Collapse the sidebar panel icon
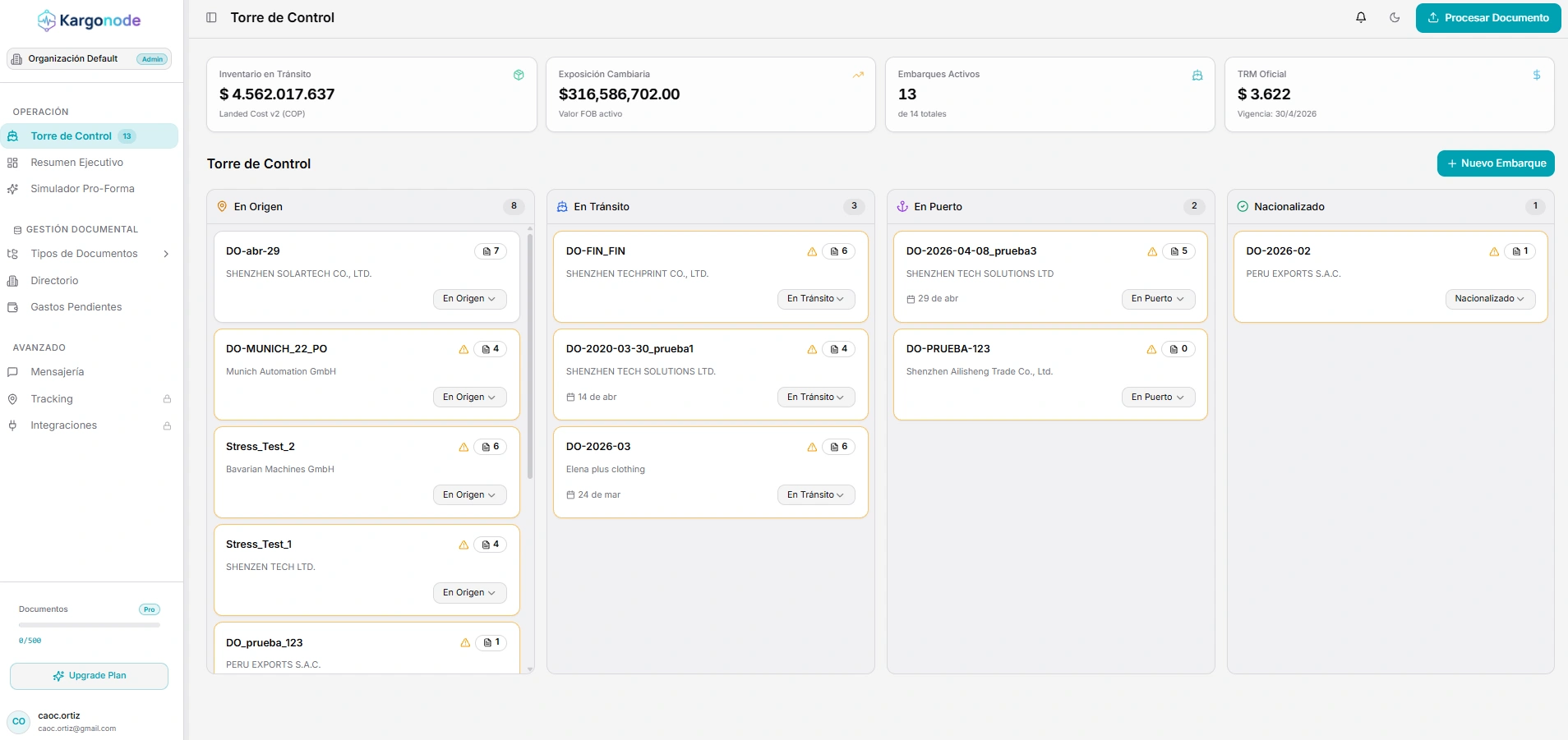The image size is (1568, 740). (211, 17)
